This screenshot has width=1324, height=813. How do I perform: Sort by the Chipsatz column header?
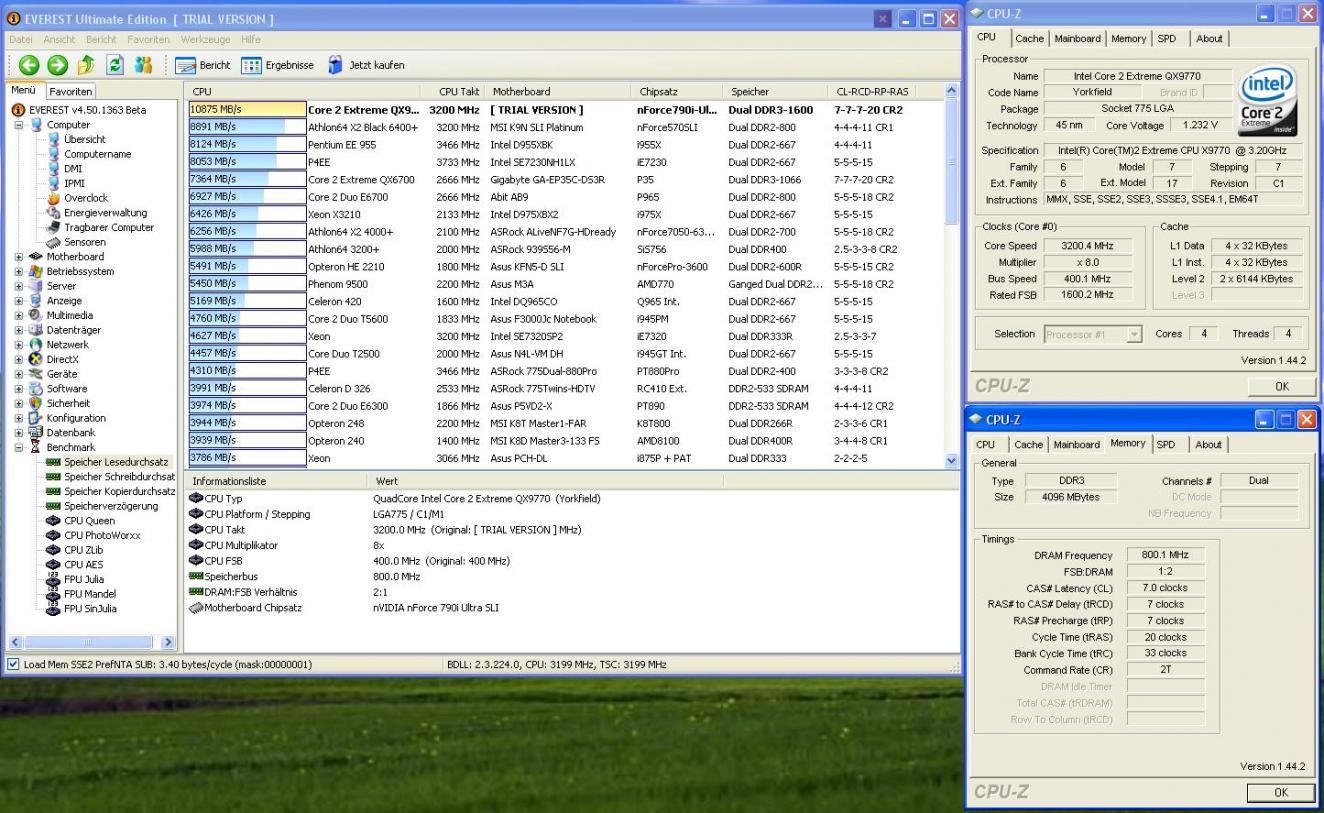click(x=678, y=91)
